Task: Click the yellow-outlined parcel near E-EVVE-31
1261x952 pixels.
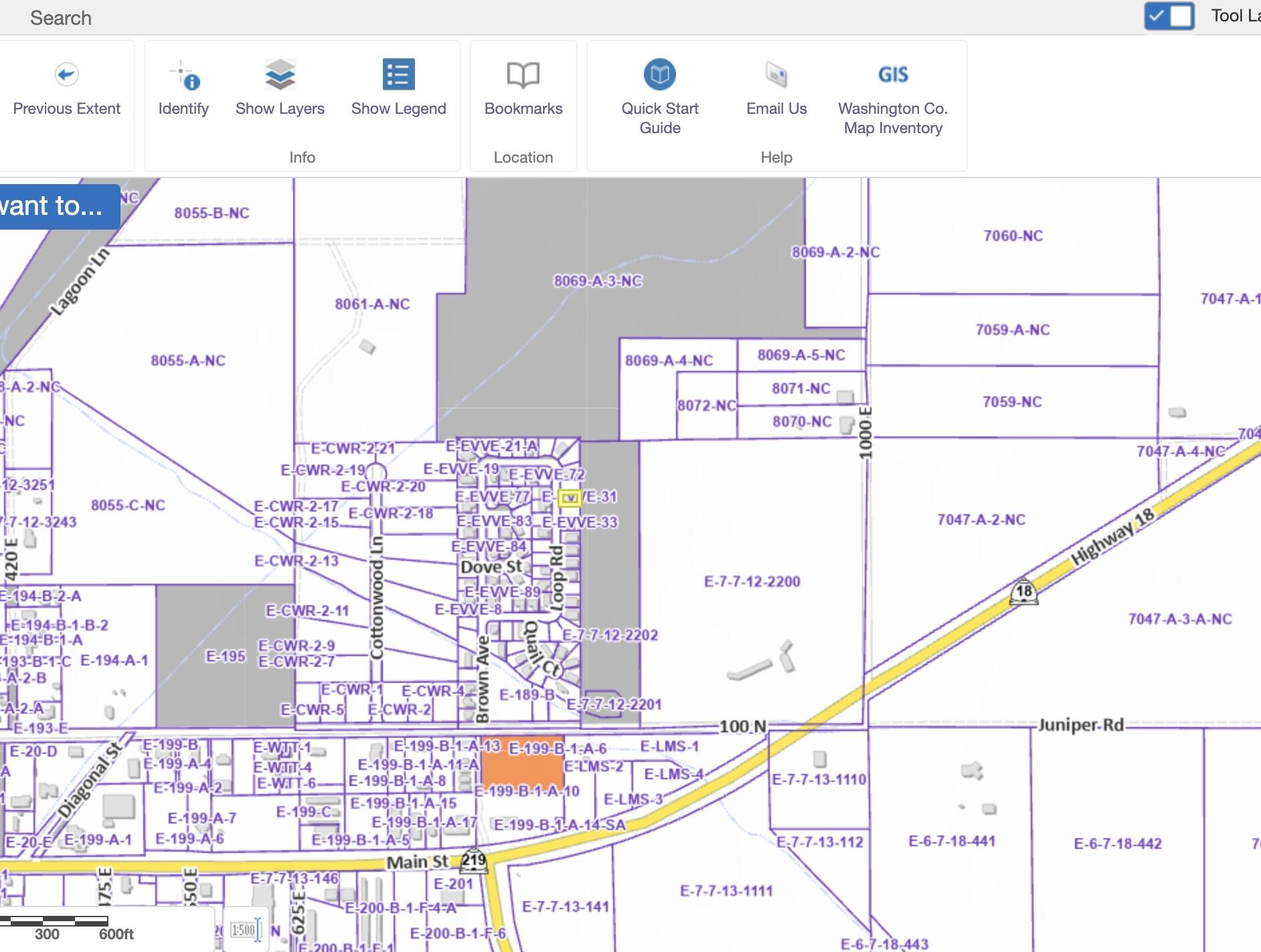Action: (x=569, y=498)
